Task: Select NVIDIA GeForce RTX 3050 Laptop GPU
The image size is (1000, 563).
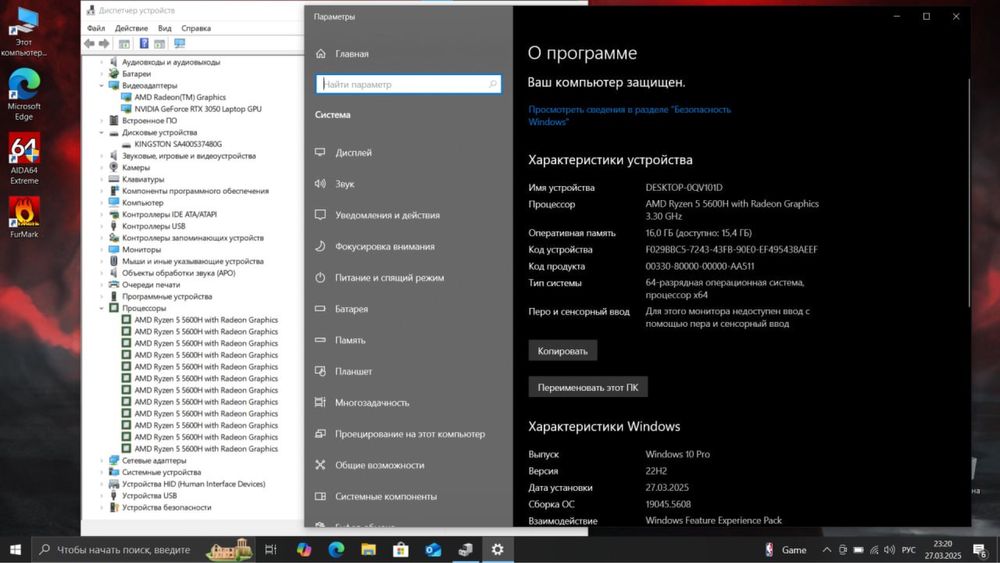Action: [x=198, y=109]
